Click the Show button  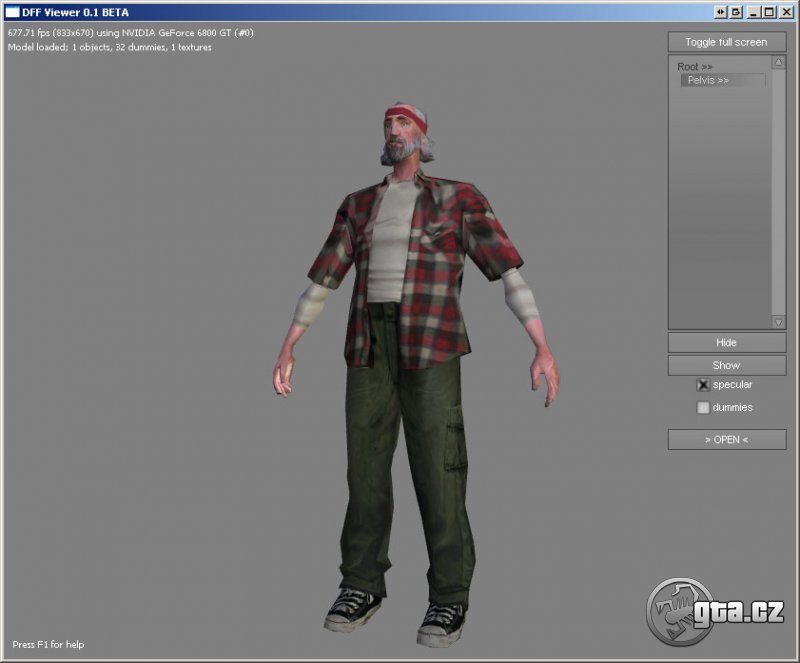[x=726, y=365]
